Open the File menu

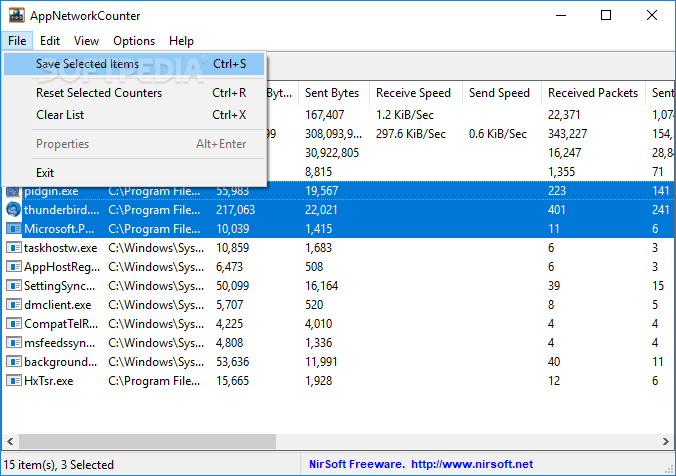point(17,41)
